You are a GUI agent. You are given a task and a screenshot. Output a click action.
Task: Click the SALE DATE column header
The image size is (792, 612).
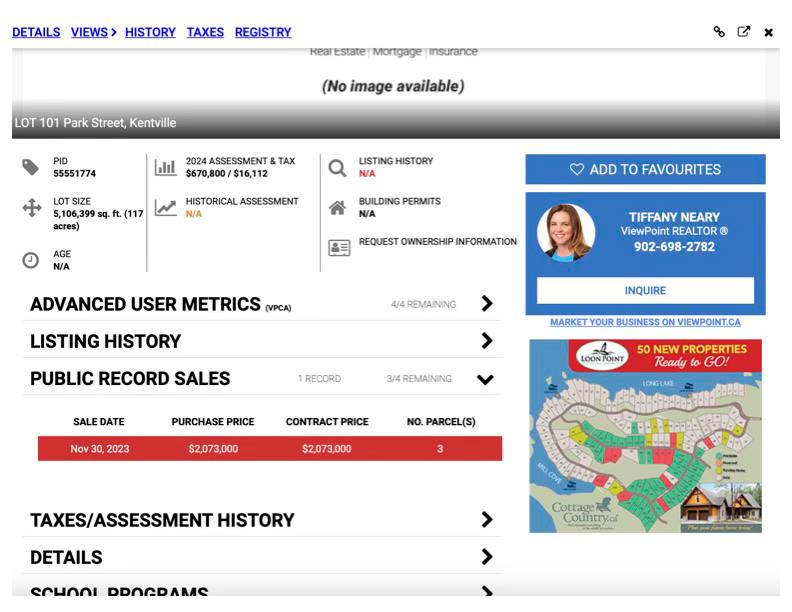tap(98, 422)
